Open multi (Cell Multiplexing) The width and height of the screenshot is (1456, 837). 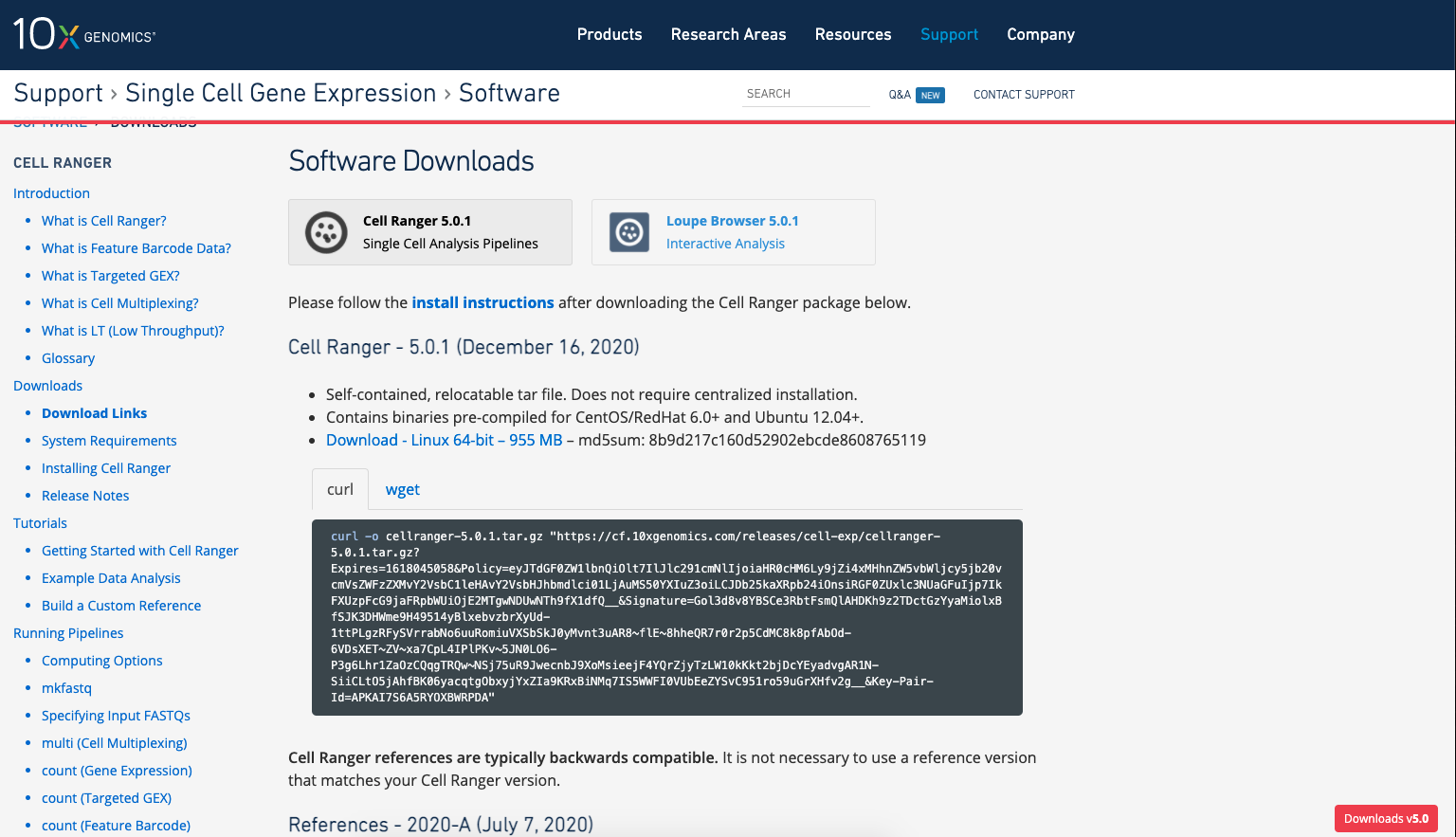pos(115,743)
